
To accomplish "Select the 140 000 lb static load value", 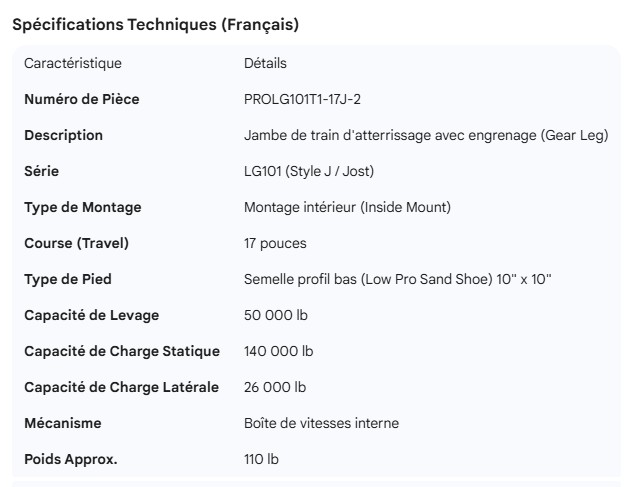I will 279,351.
